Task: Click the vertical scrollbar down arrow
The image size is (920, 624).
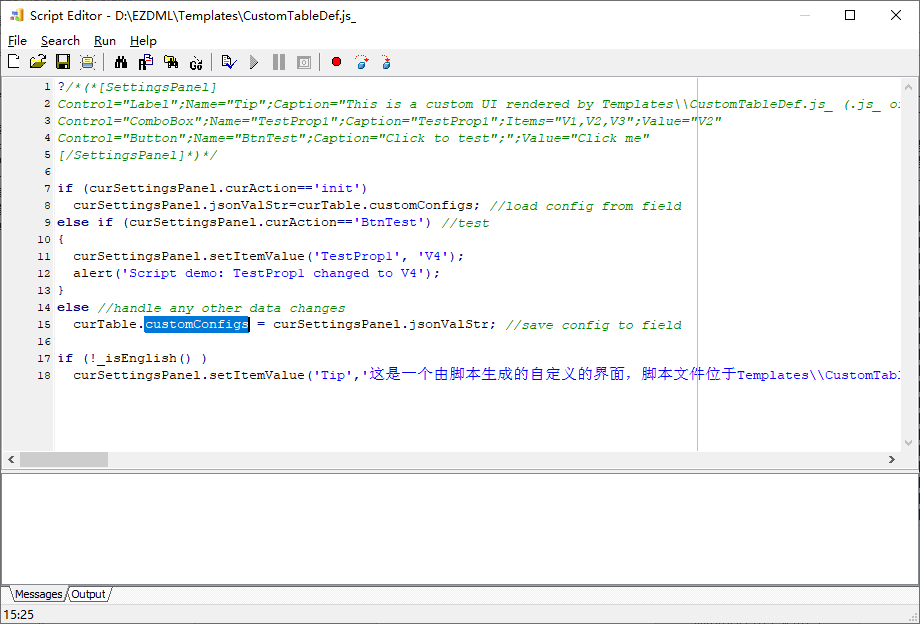Action: 908,443
